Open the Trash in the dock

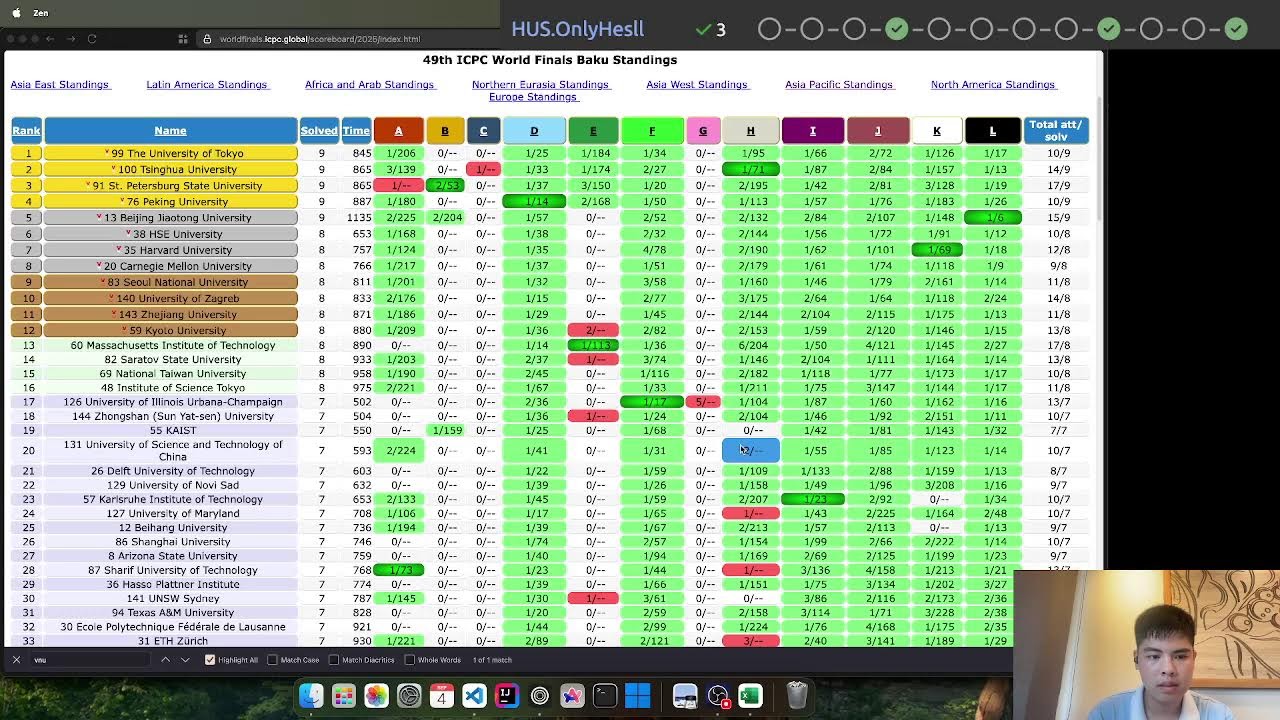click(797, 695)
